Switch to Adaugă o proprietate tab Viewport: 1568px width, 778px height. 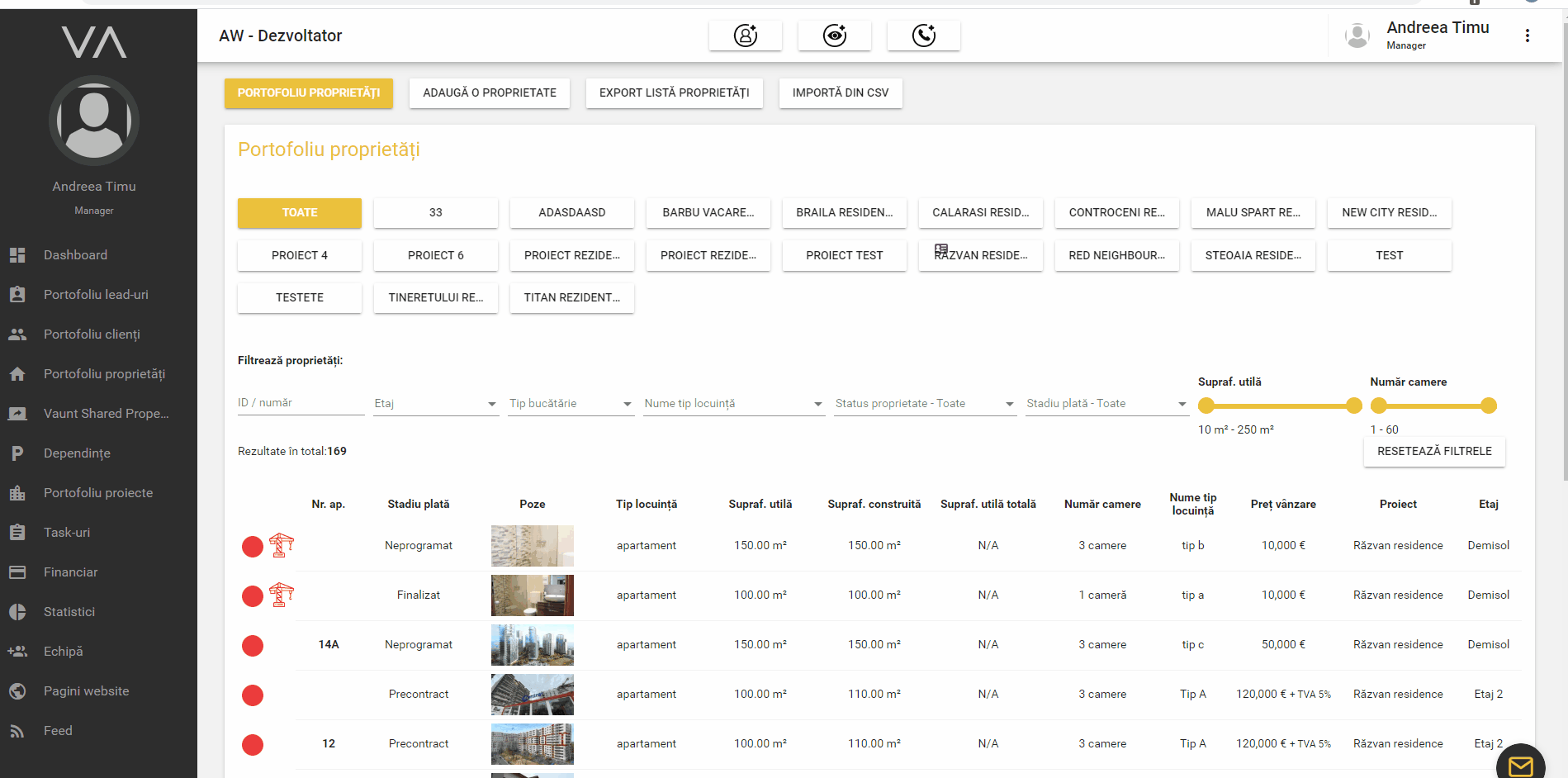click(490, 93)
